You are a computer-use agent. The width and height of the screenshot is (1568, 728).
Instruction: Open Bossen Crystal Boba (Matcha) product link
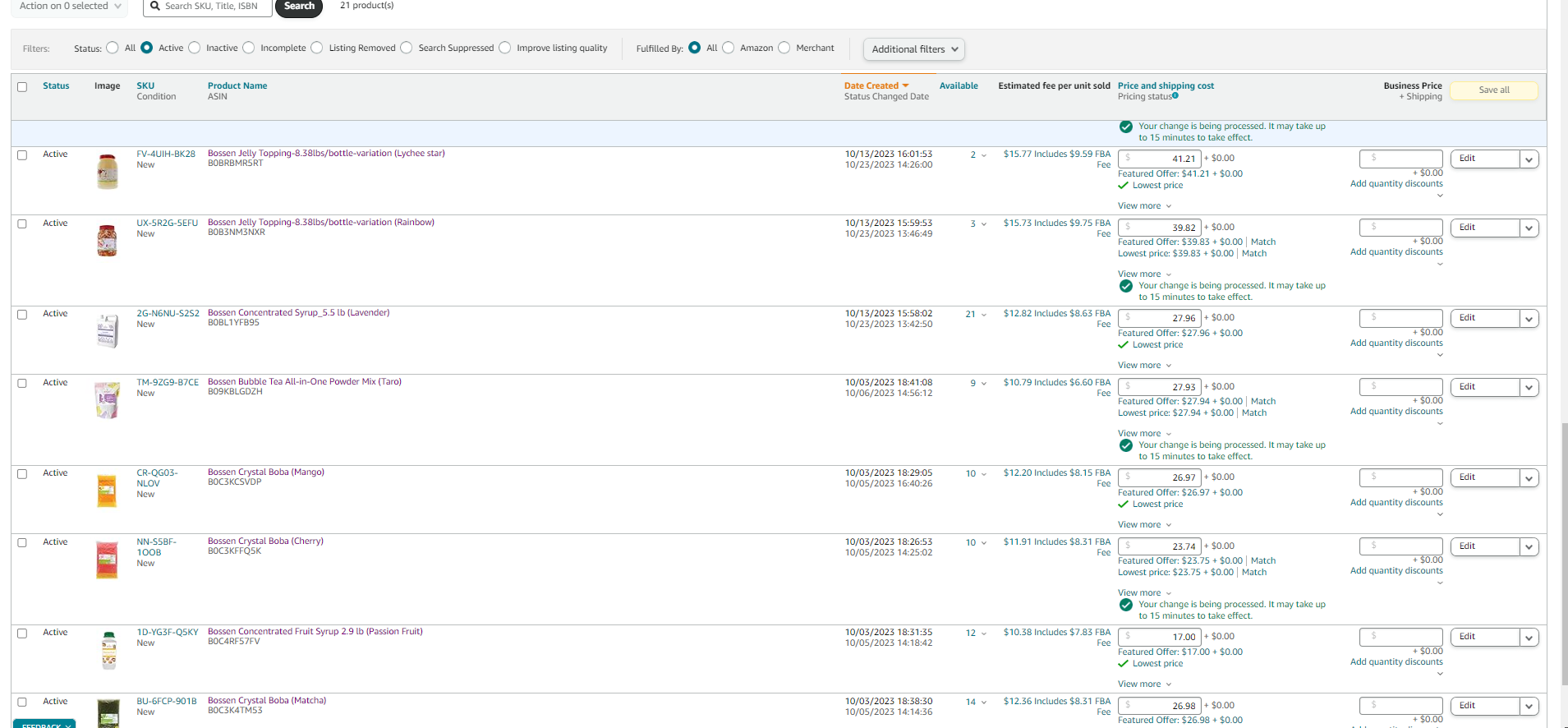(267, 701)
